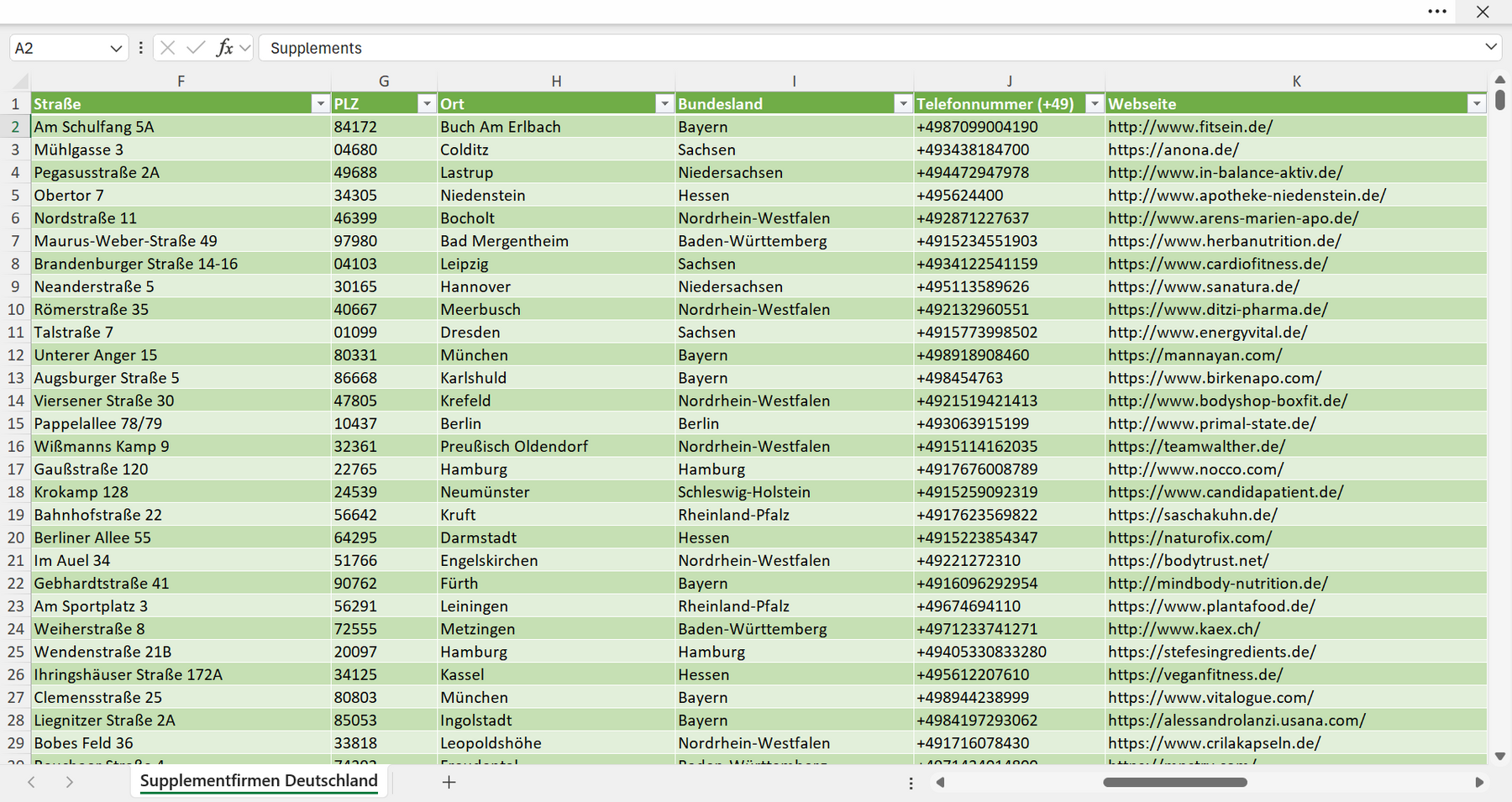Select cell Preußisch Oldendorf
The image size is (1512, 802).
(x=556, y=447)
